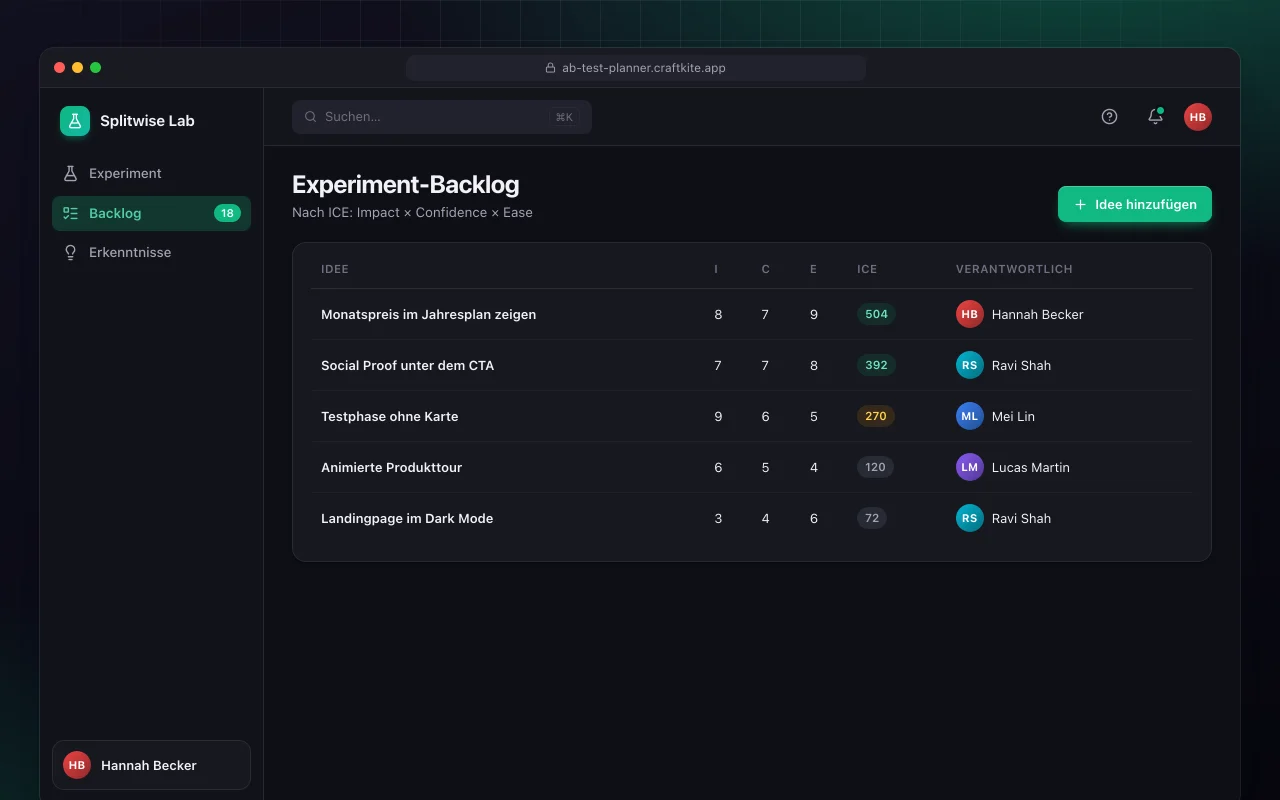Click Ravi Shah's avatar in the Landingpage row
The height and width of the screenshot is (800, 1280).
(970, 518)
